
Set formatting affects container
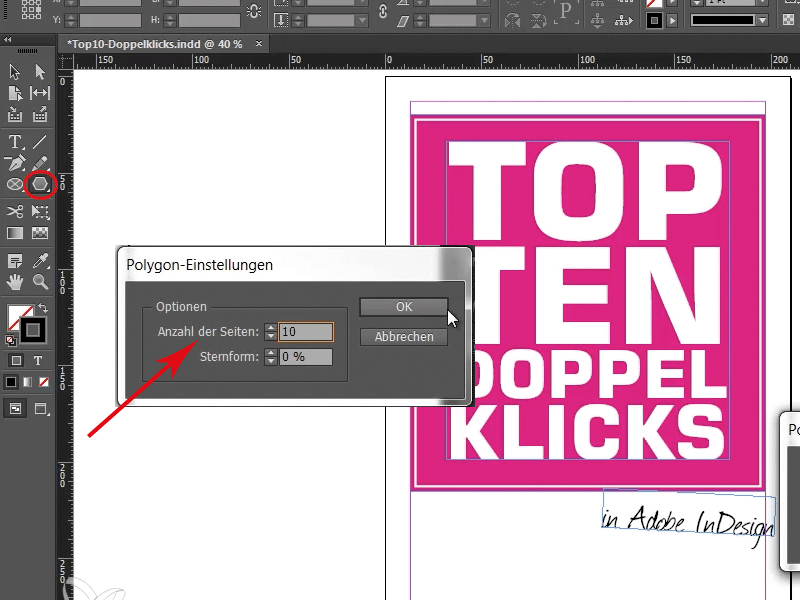pyautogui.click(x=16, y=361)
